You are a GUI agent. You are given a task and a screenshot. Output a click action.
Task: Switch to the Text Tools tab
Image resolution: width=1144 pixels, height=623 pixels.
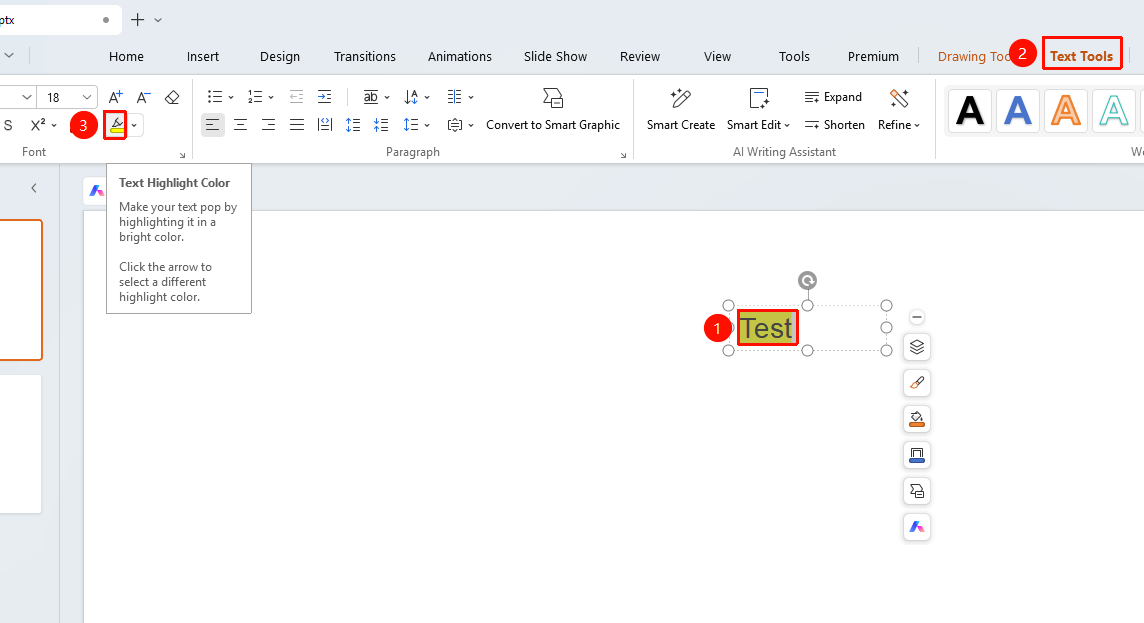pos(1081,56)
